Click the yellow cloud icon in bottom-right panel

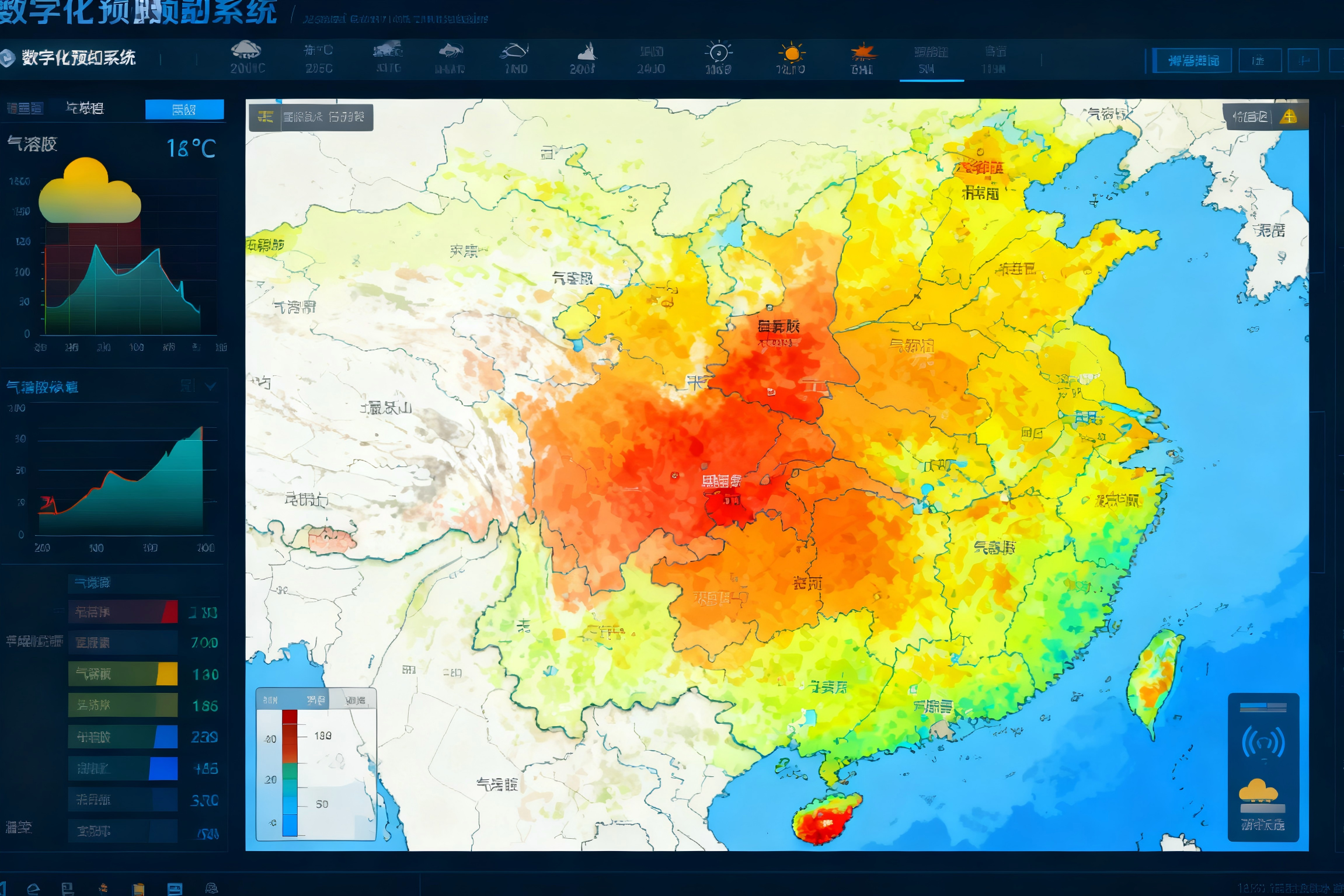(1258, 790)
